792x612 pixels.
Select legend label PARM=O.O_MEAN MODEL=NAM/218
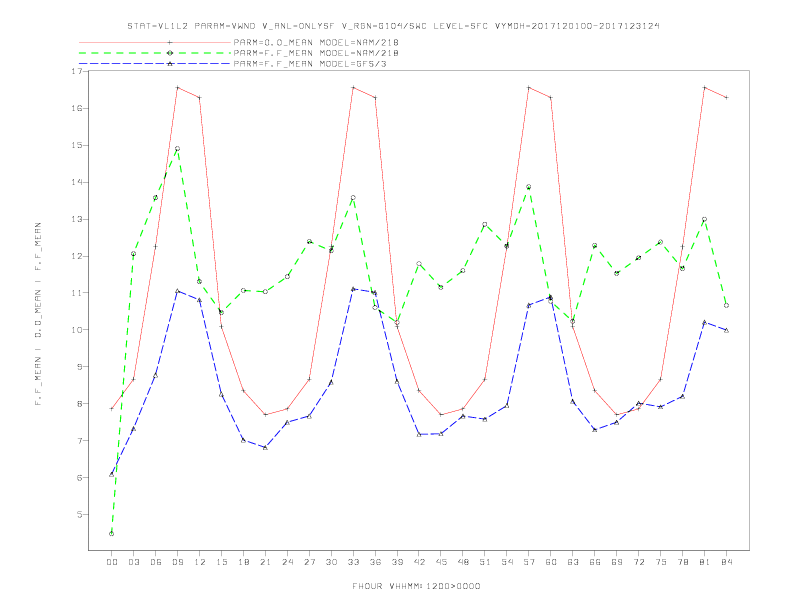(316, 42)
